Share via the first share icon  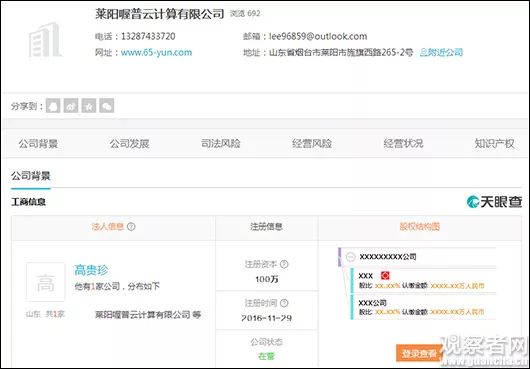tap(53, 106)
